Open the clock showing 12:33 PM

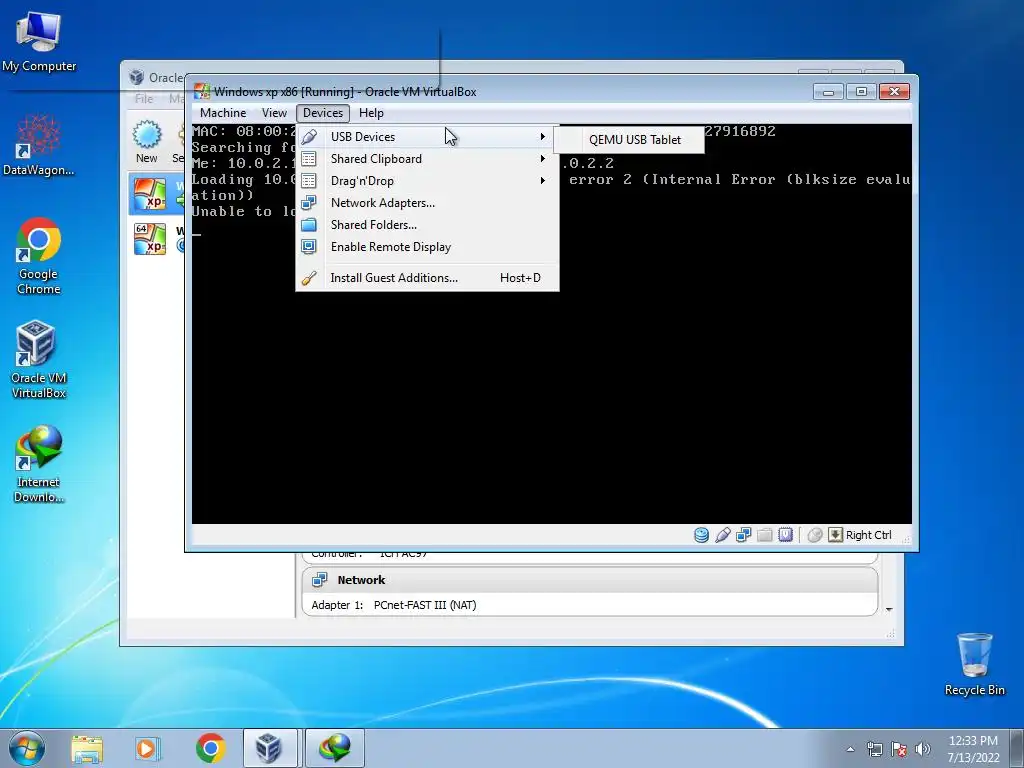coord(973,749)
